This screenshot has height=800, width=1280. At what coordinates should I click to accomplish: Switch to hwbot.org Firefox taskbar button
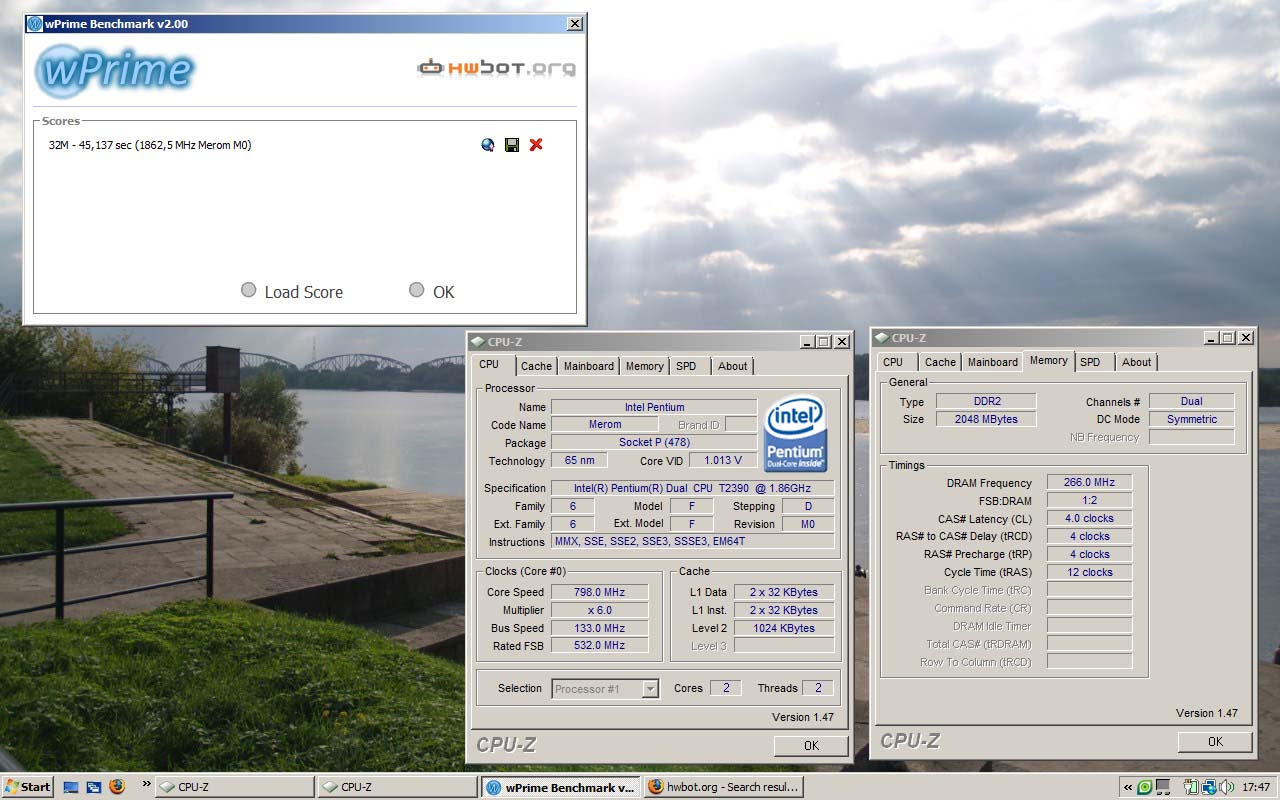coord(723,787)
